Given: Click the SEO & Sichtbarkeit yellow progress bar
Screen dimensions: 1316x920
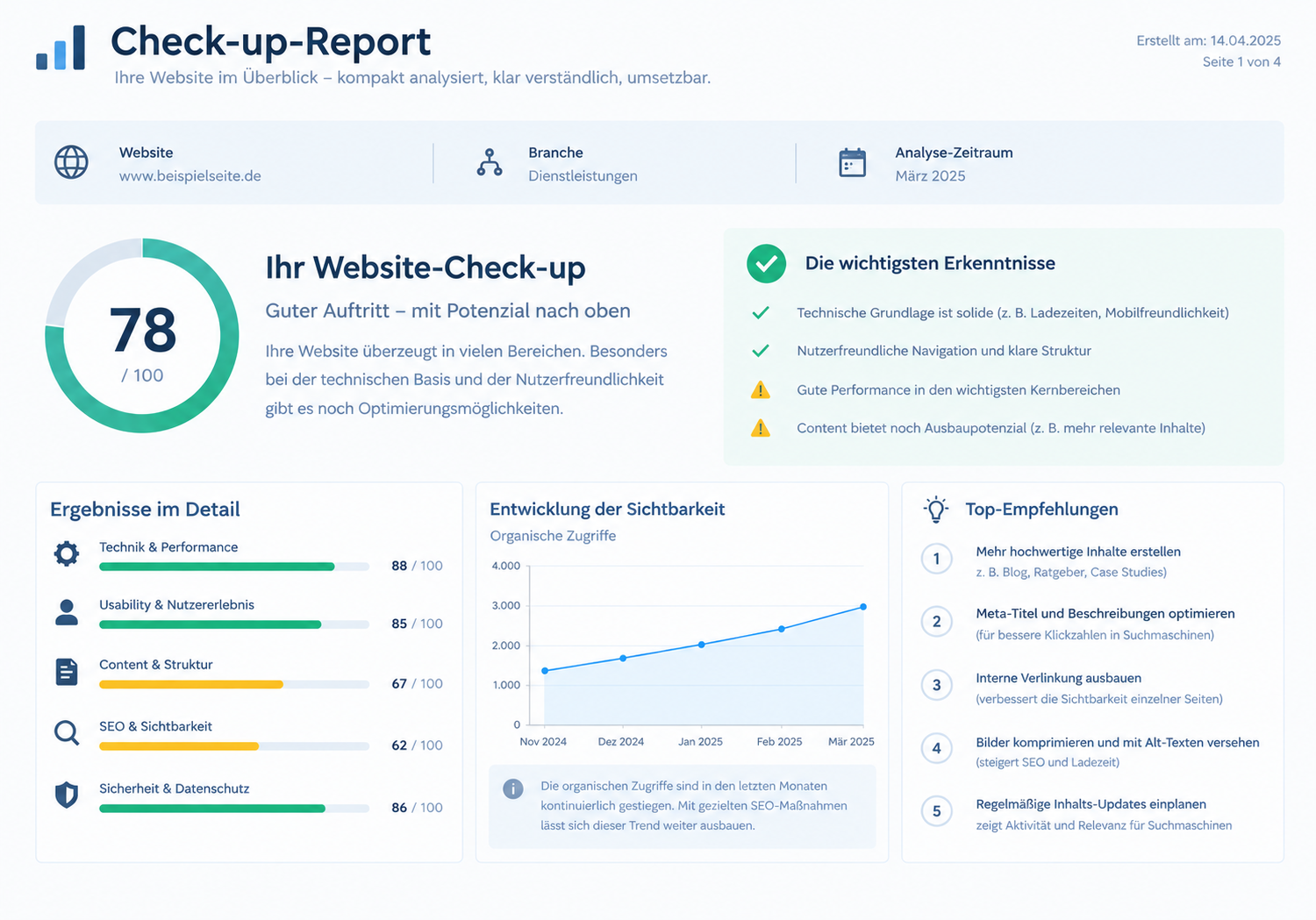Looking at the screenshot, I should click(179, 746).
